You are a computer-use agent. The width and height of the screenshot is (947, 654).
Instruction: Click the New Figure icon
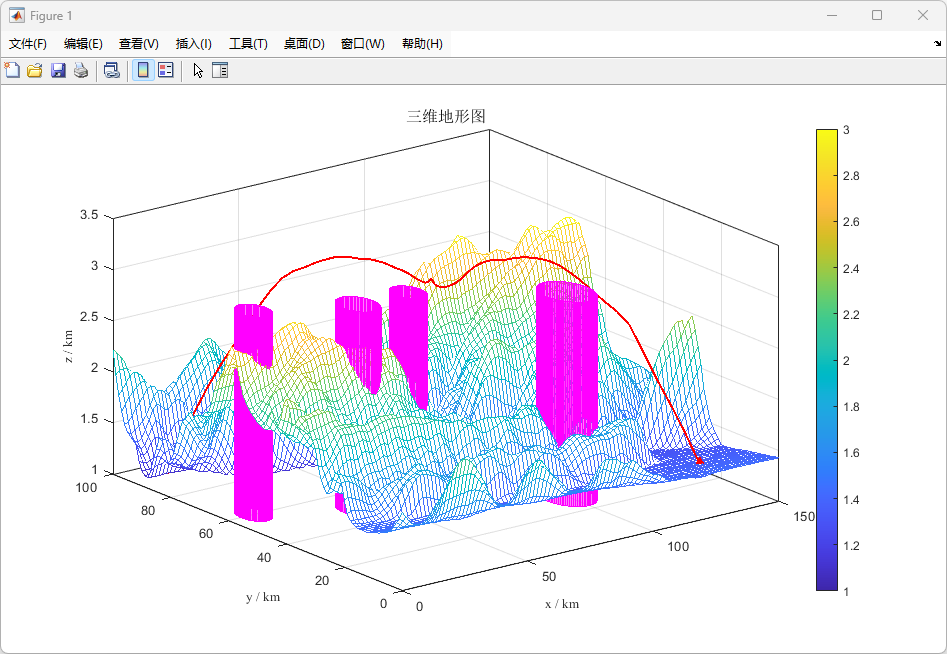(x=12, y=70)
